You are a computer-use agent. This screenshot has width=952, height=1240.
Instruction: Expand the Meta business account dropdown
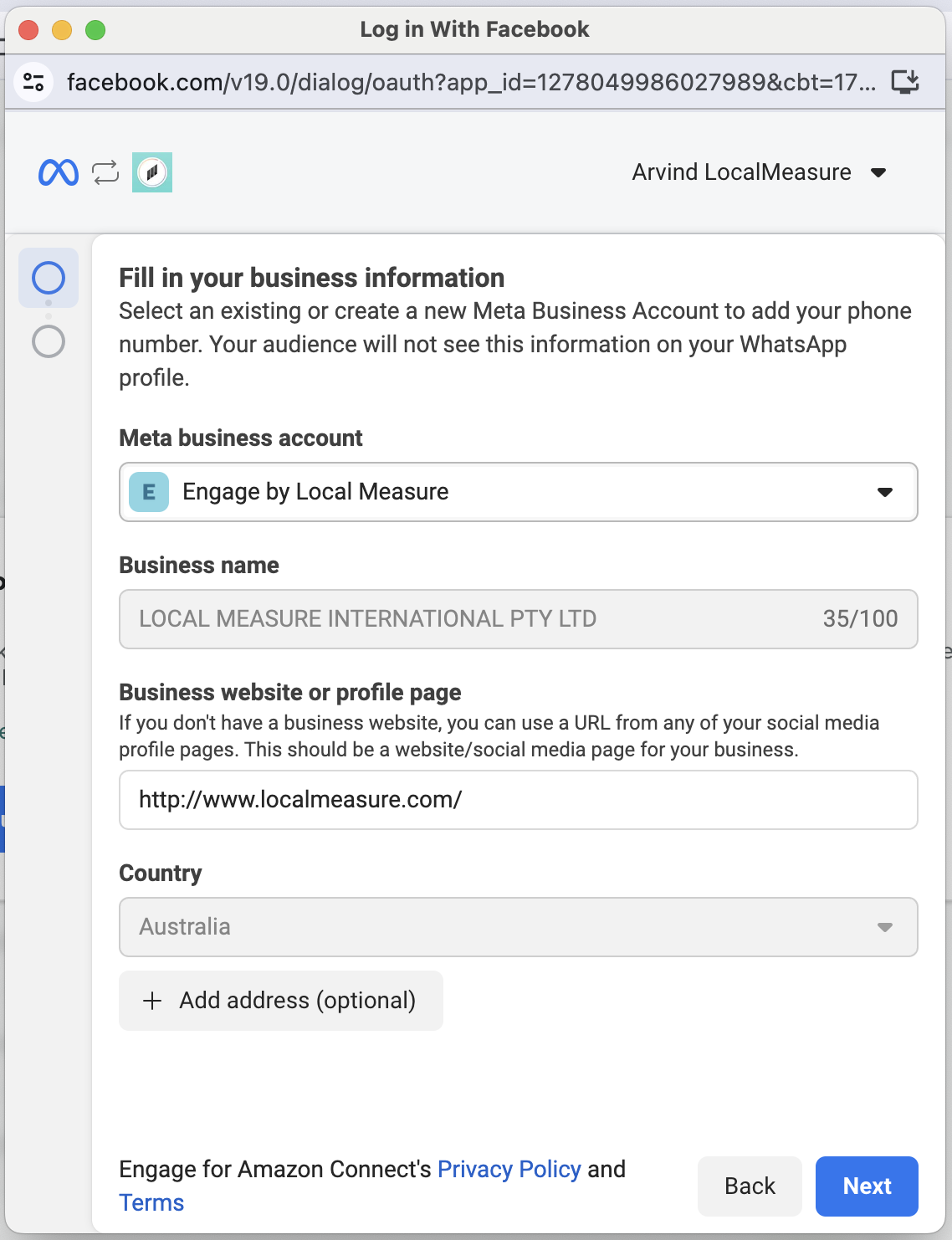pyautogui.click(x=884, y=492)
